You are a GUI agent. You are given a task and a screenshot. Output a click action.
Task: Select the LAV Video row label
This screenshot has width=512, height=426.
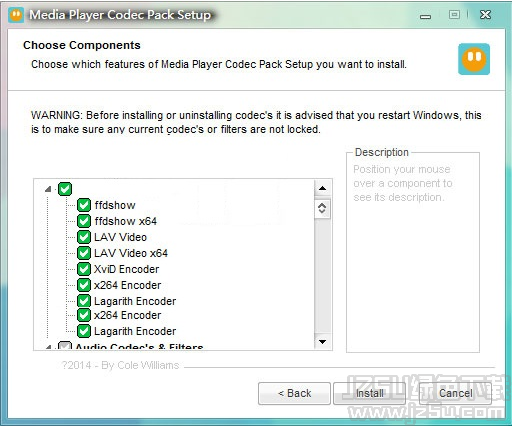click(x=120, y=237)
